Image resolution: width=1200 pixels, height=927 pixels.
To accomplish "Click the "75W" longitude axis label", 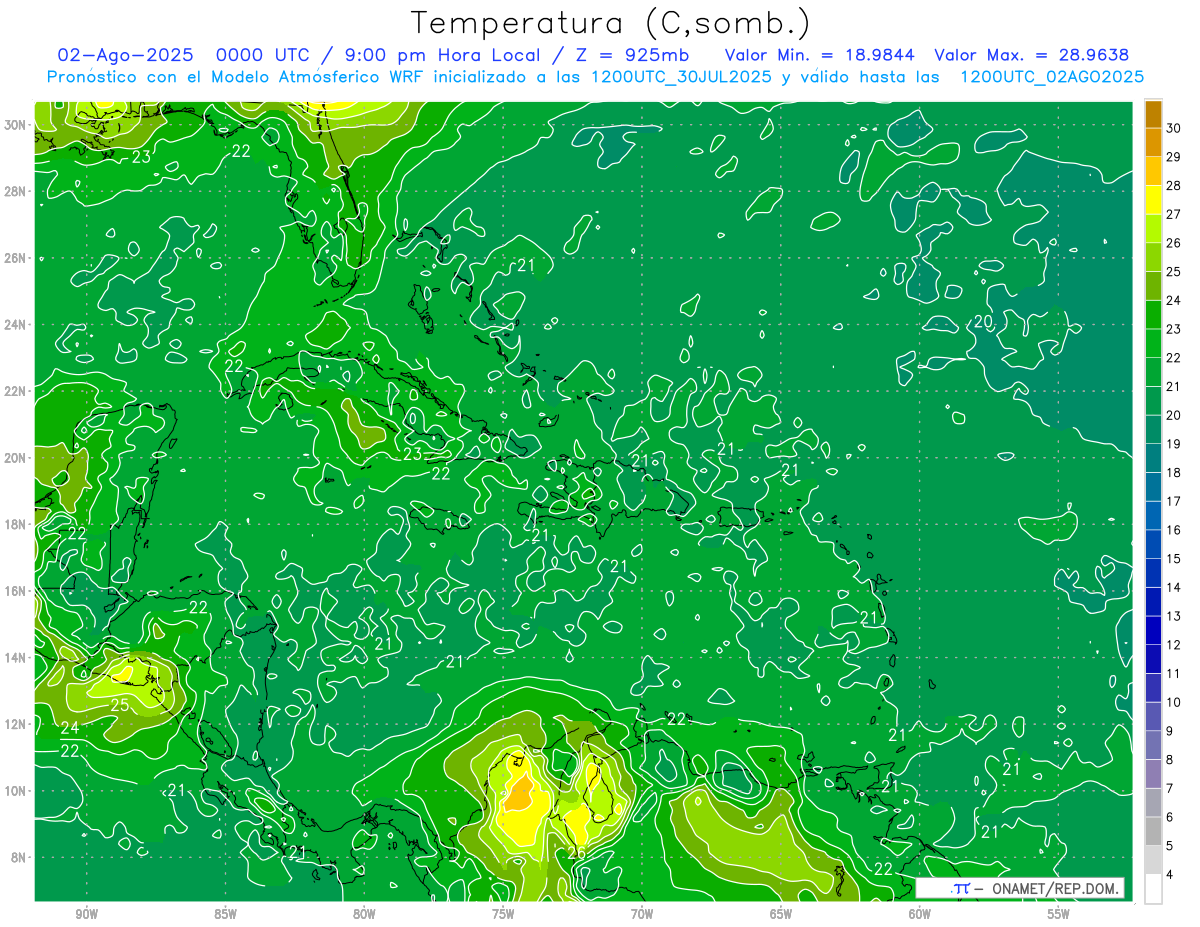I will 503,914.
